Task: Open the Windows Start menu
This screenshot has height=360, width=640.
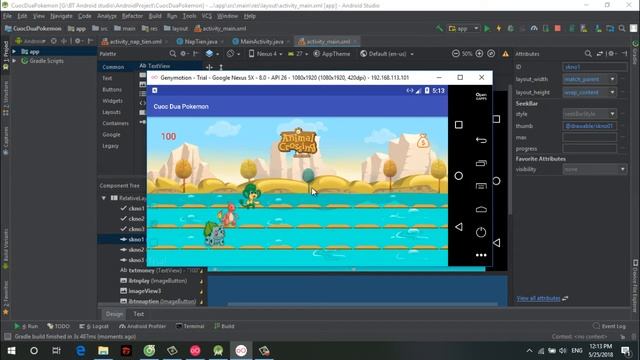Action: click(x=11, y=351)
